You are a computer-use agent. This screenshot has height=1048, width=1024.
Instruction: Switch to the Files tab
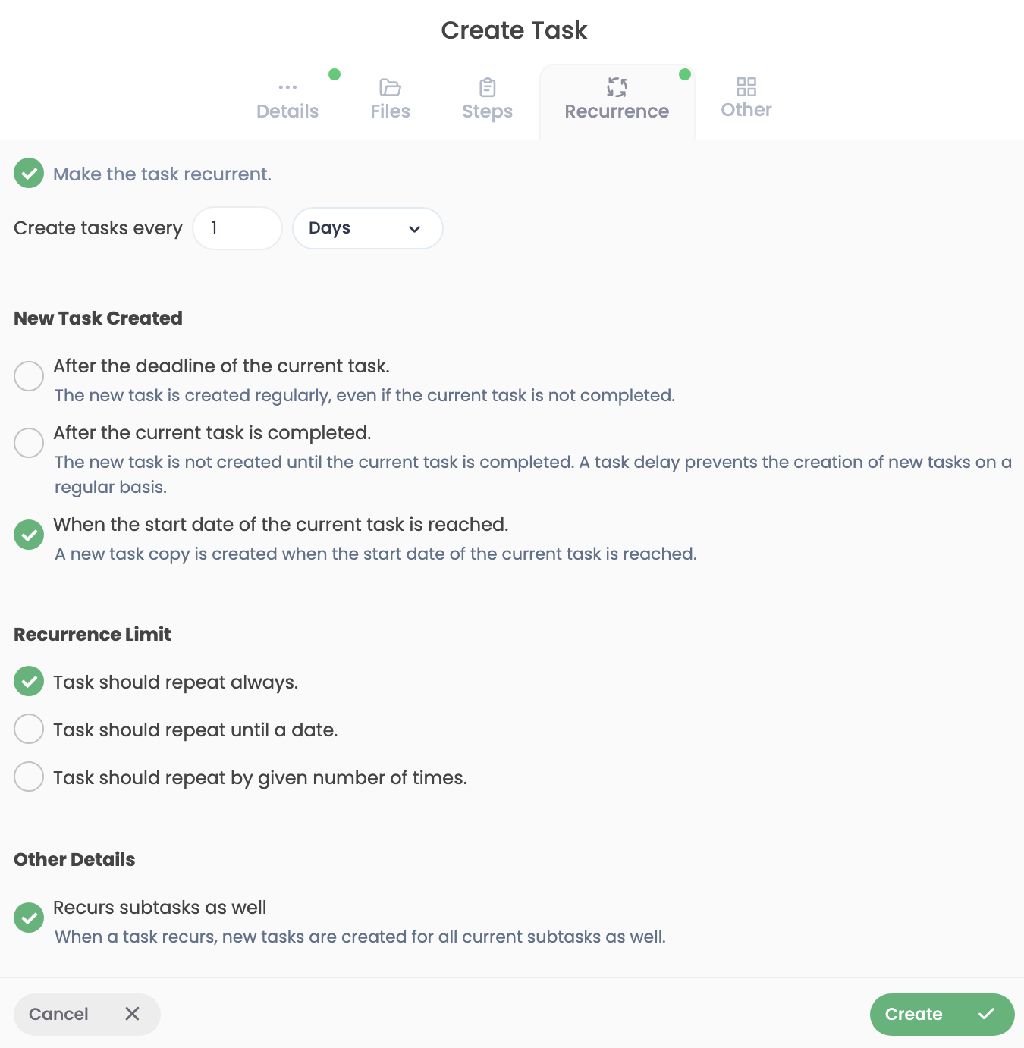390,99
